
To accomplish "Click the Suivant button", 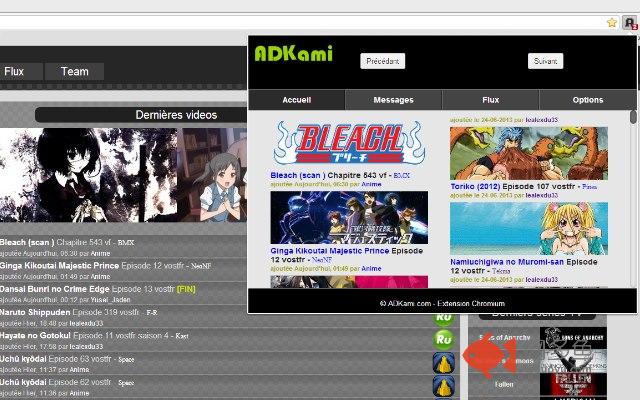I will coord(545,61).
